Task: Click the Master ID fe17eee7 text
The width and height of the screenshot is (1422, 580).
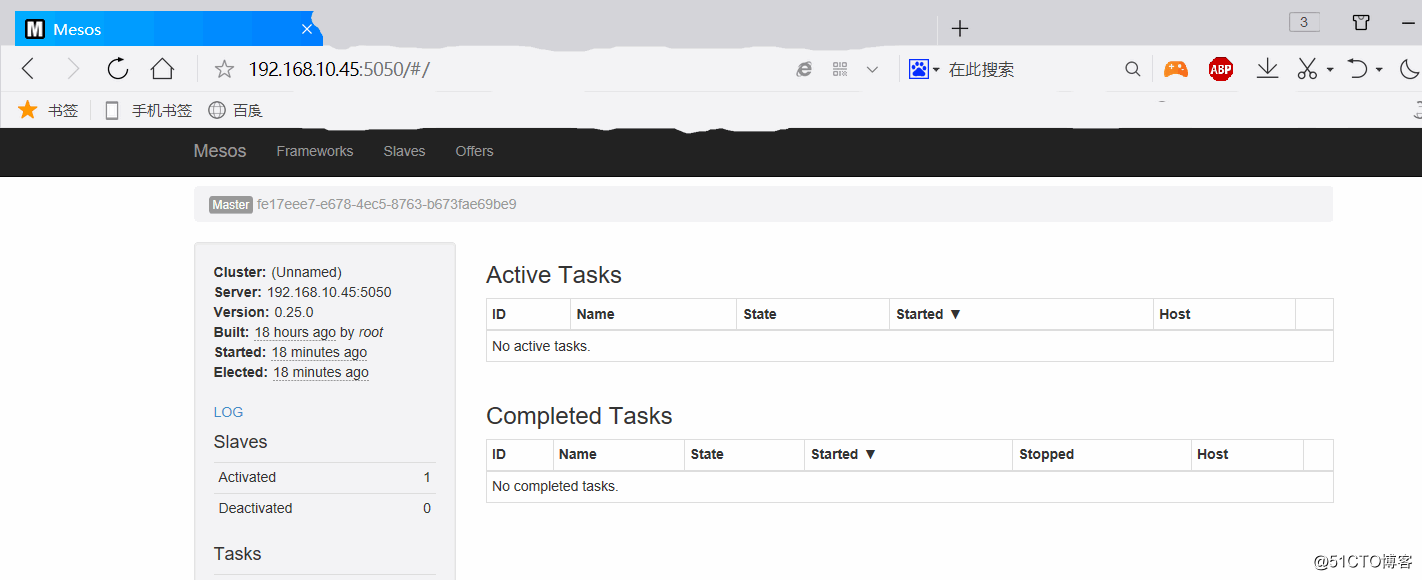Action: (386, 204)
